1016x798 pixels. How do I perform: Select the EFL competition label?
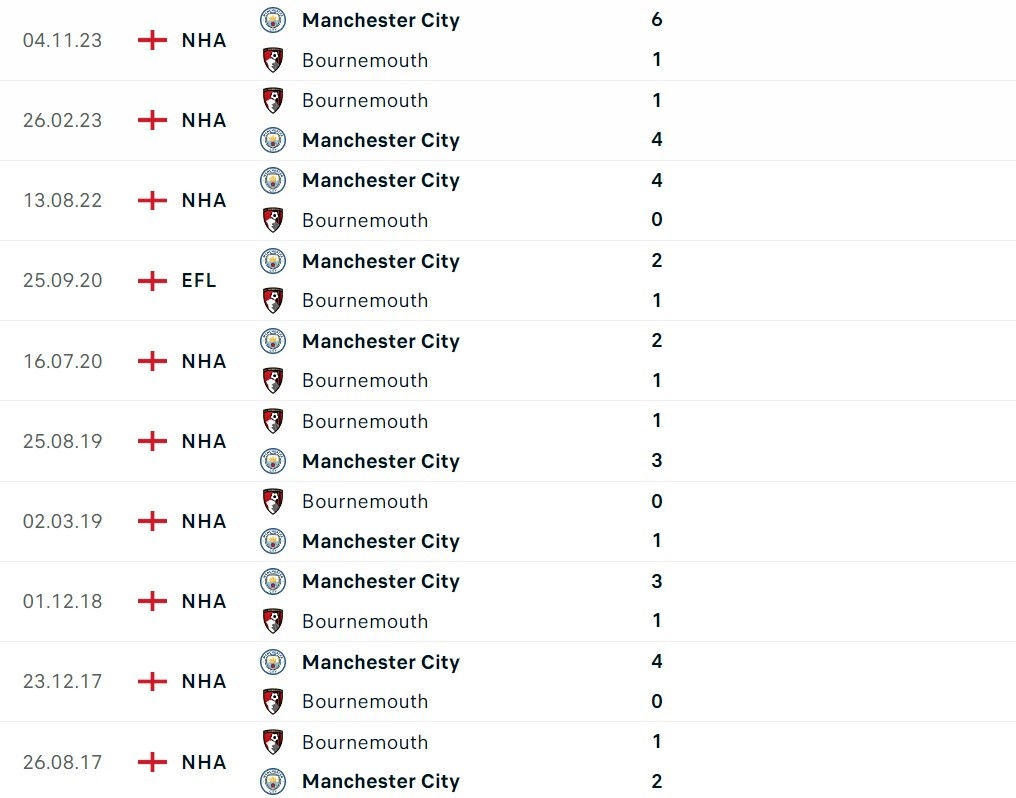click(x=199, y=281)
